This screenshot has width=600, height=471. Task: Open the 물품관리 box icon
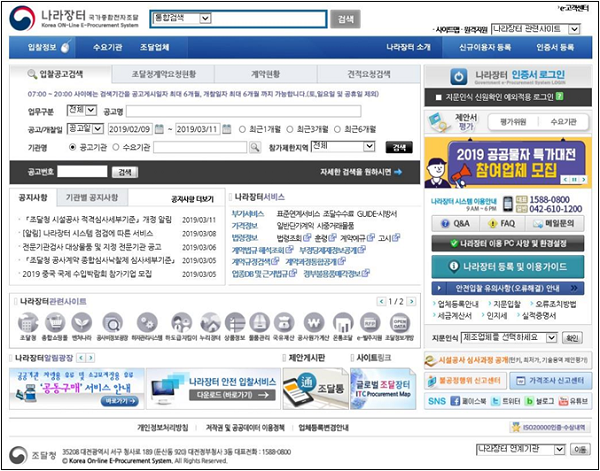259,323
